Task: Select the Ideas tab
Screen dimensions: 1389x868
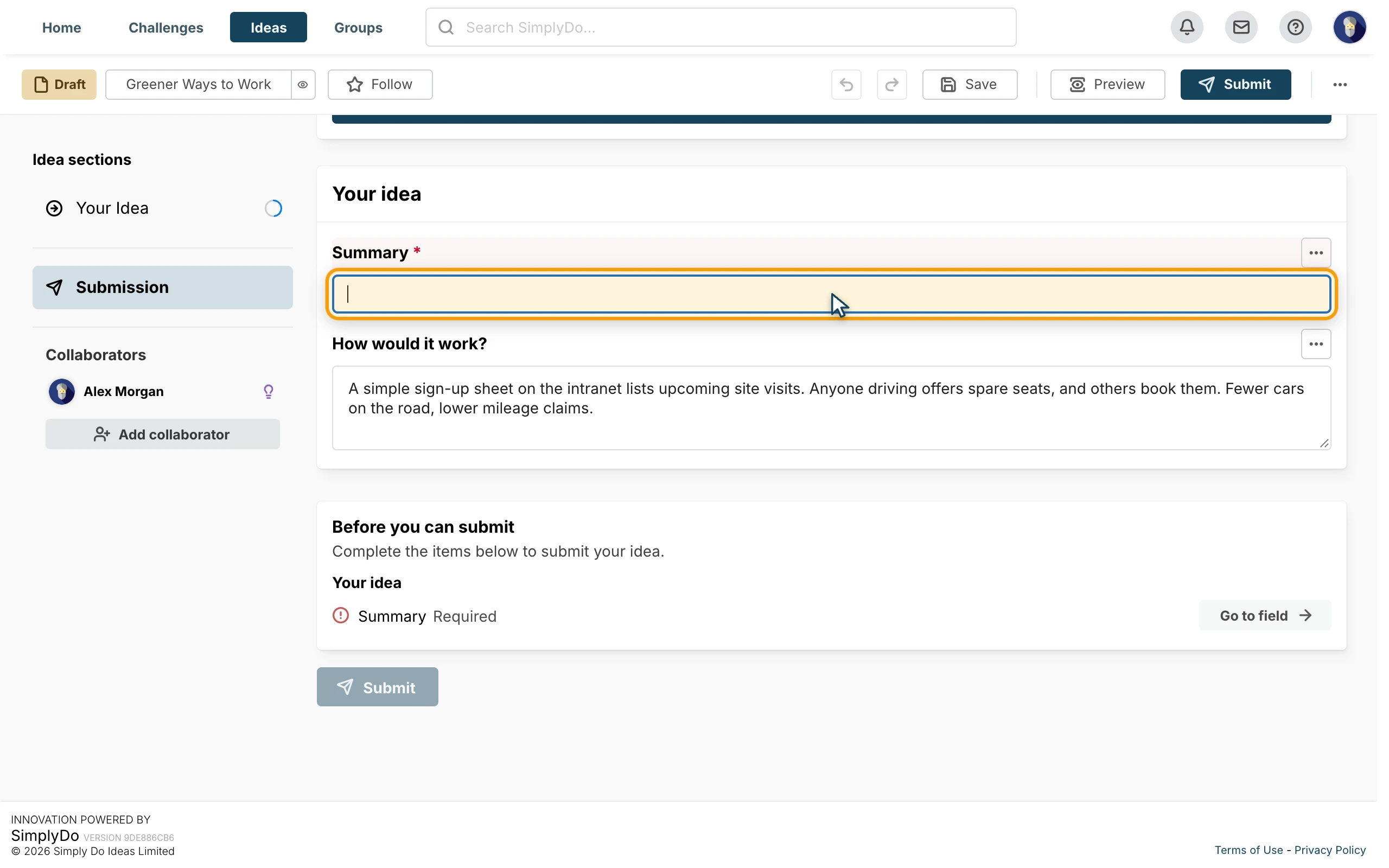Action: [x=268, y=27]
